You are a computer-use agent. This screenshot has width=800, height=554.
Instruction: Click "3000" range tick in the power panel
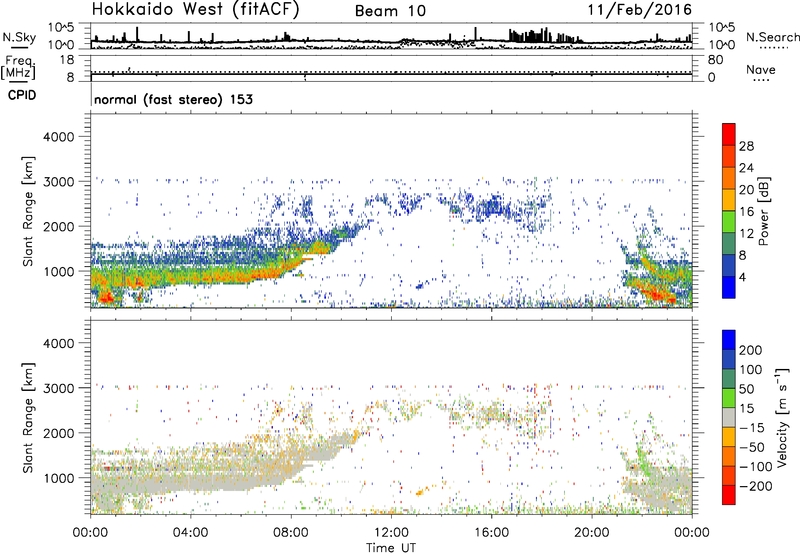(x=58, y=182)
